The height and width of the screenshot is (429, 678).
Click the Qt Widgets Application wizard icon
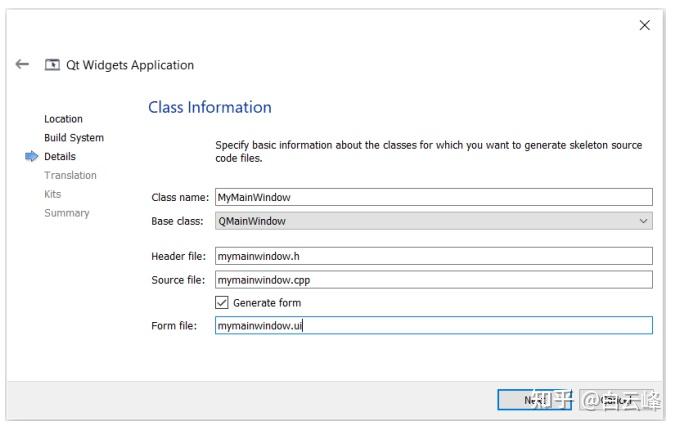(52, 65)
